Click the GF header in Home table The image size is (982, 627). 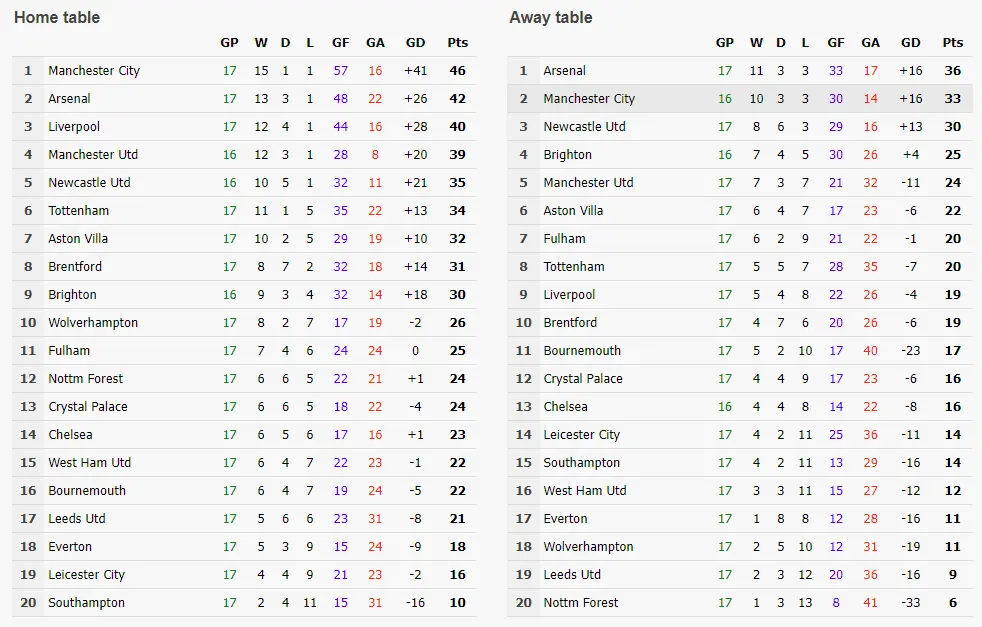[341, 43]
